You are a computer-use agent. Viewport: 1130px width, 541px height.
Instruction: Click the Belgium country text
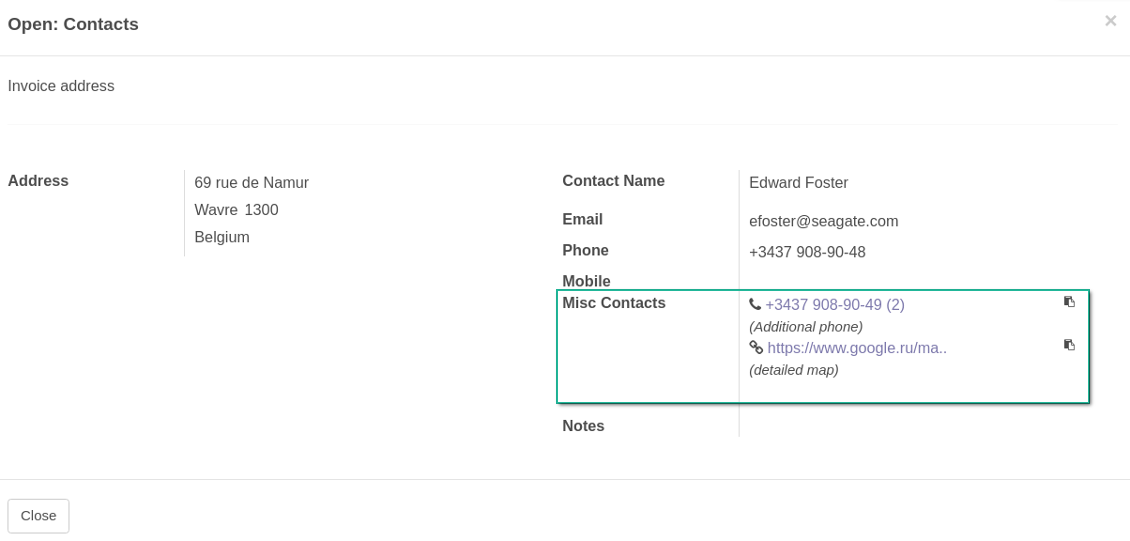[x=222, y=237]
